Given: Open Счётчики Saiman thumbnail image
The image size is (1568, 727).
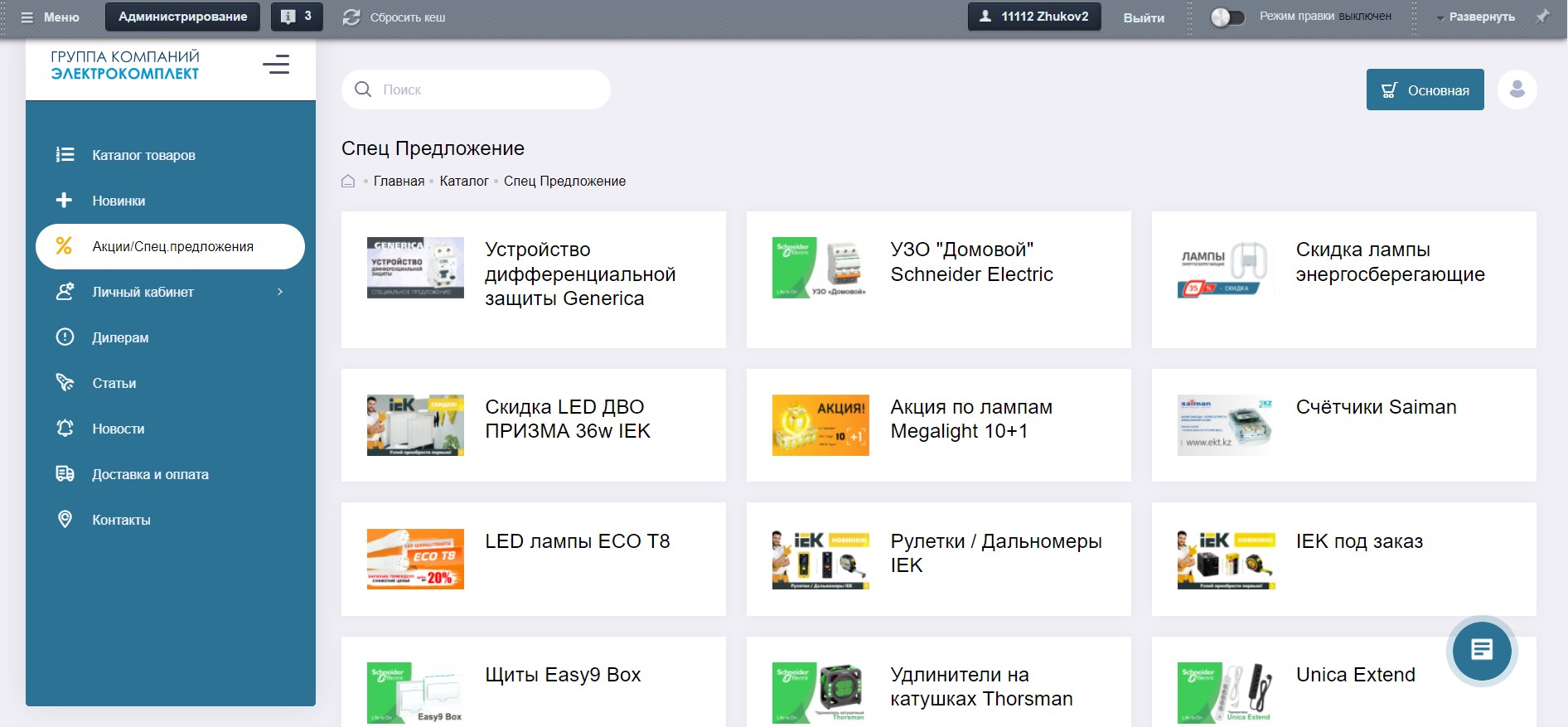Looking at the screenshot, I should point(1226,425).
